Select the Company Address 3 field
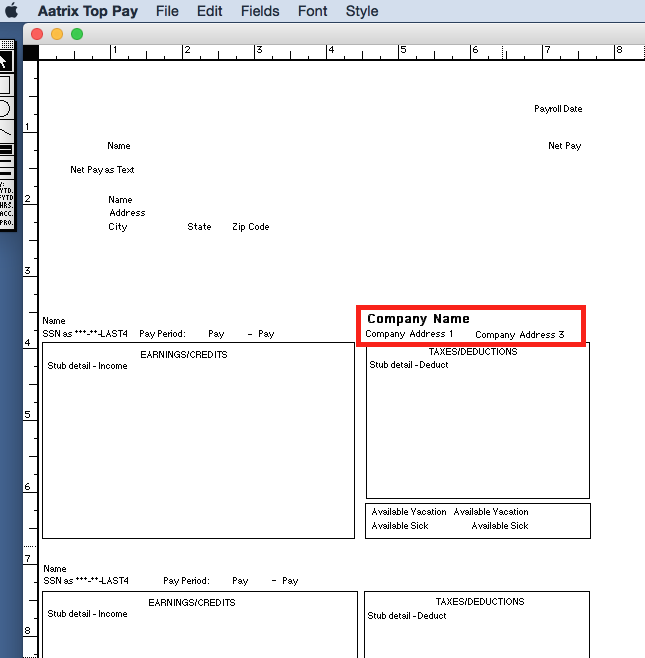The image size is (645, 658). tap(520, 335)
